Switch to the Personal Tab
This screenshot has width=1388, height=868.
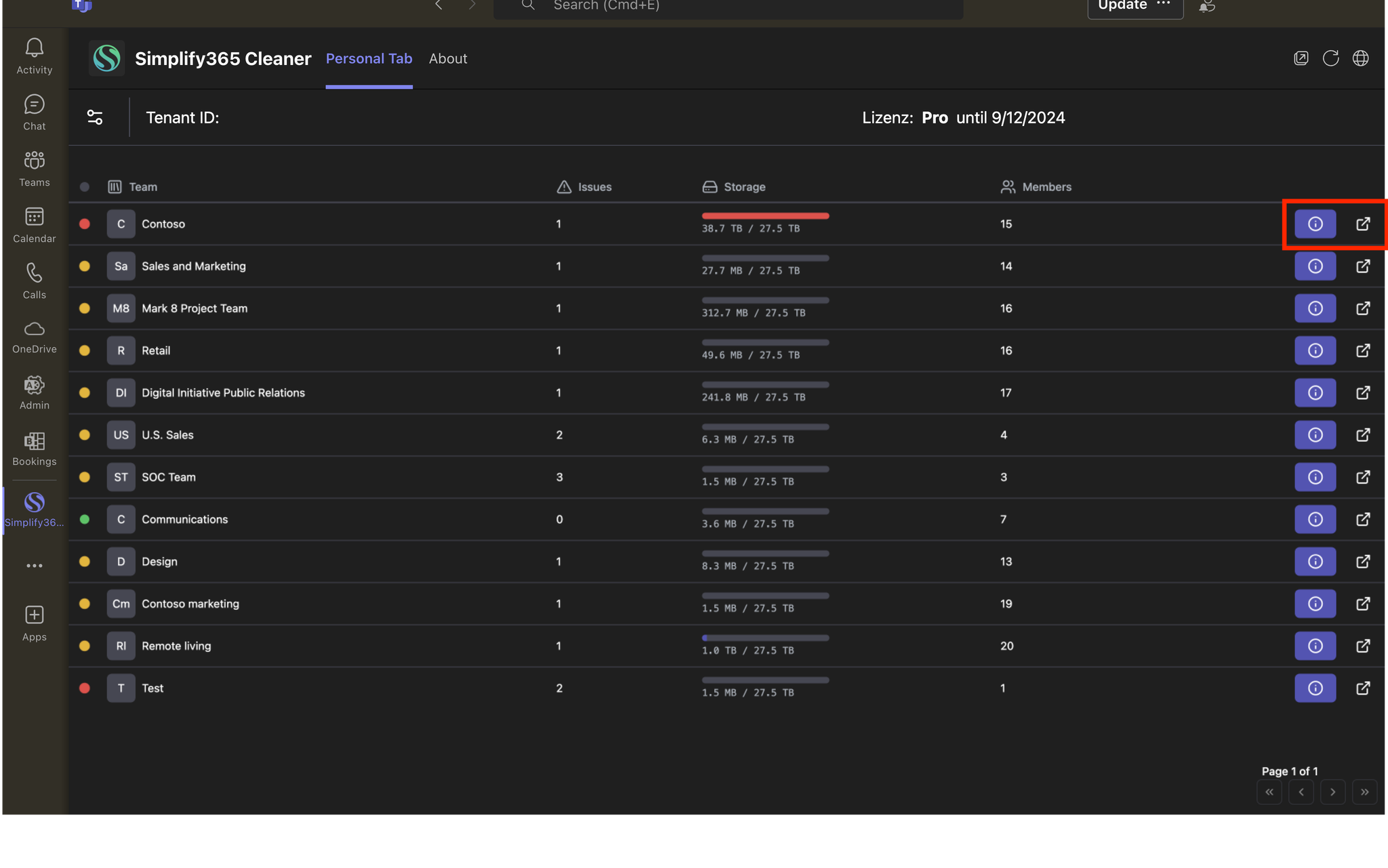point(369,59)
